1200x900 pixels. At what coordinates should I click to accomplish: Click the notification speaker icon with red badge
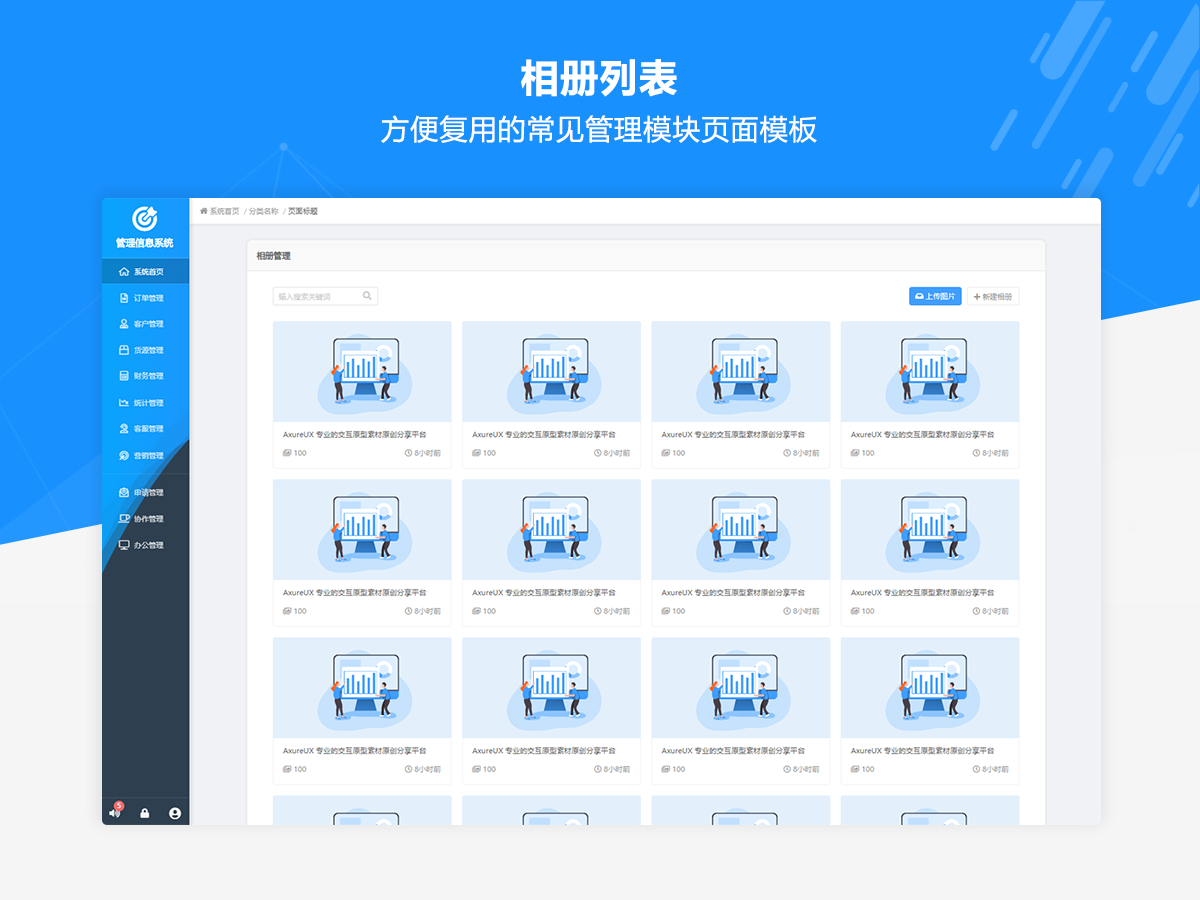[115, 813]
